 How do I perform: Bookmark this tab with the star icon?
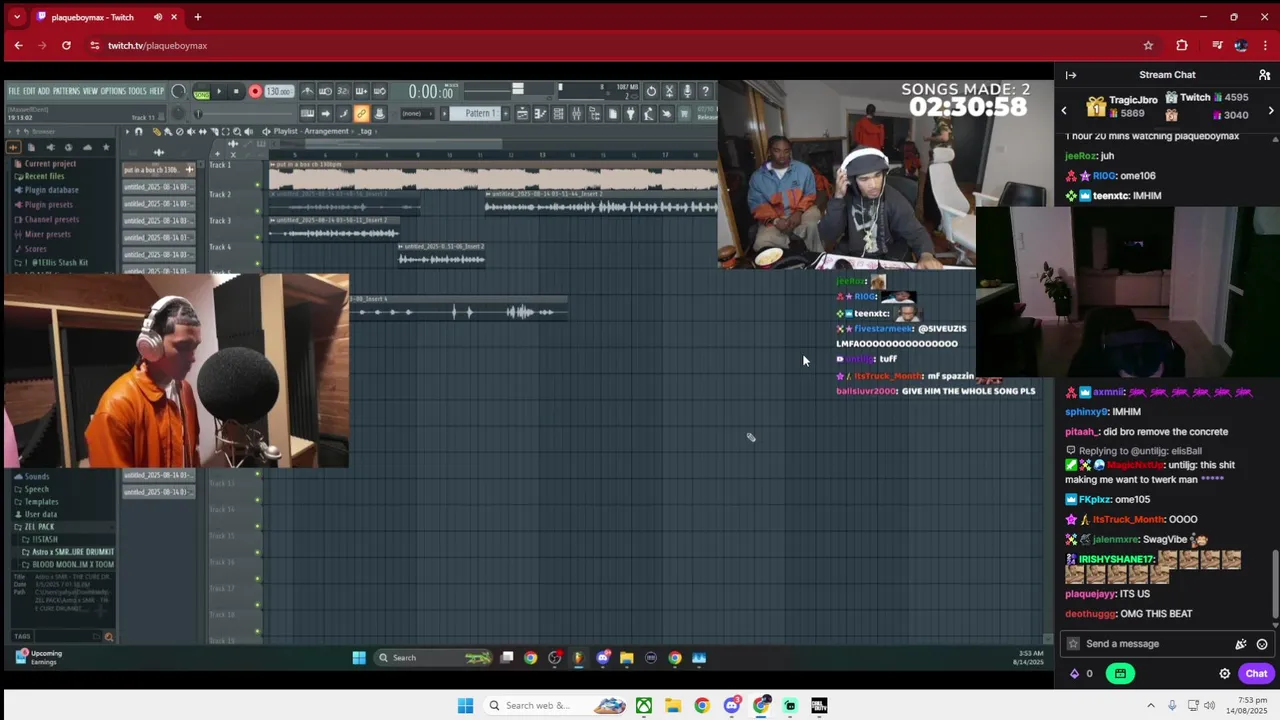coord(1148,45)
